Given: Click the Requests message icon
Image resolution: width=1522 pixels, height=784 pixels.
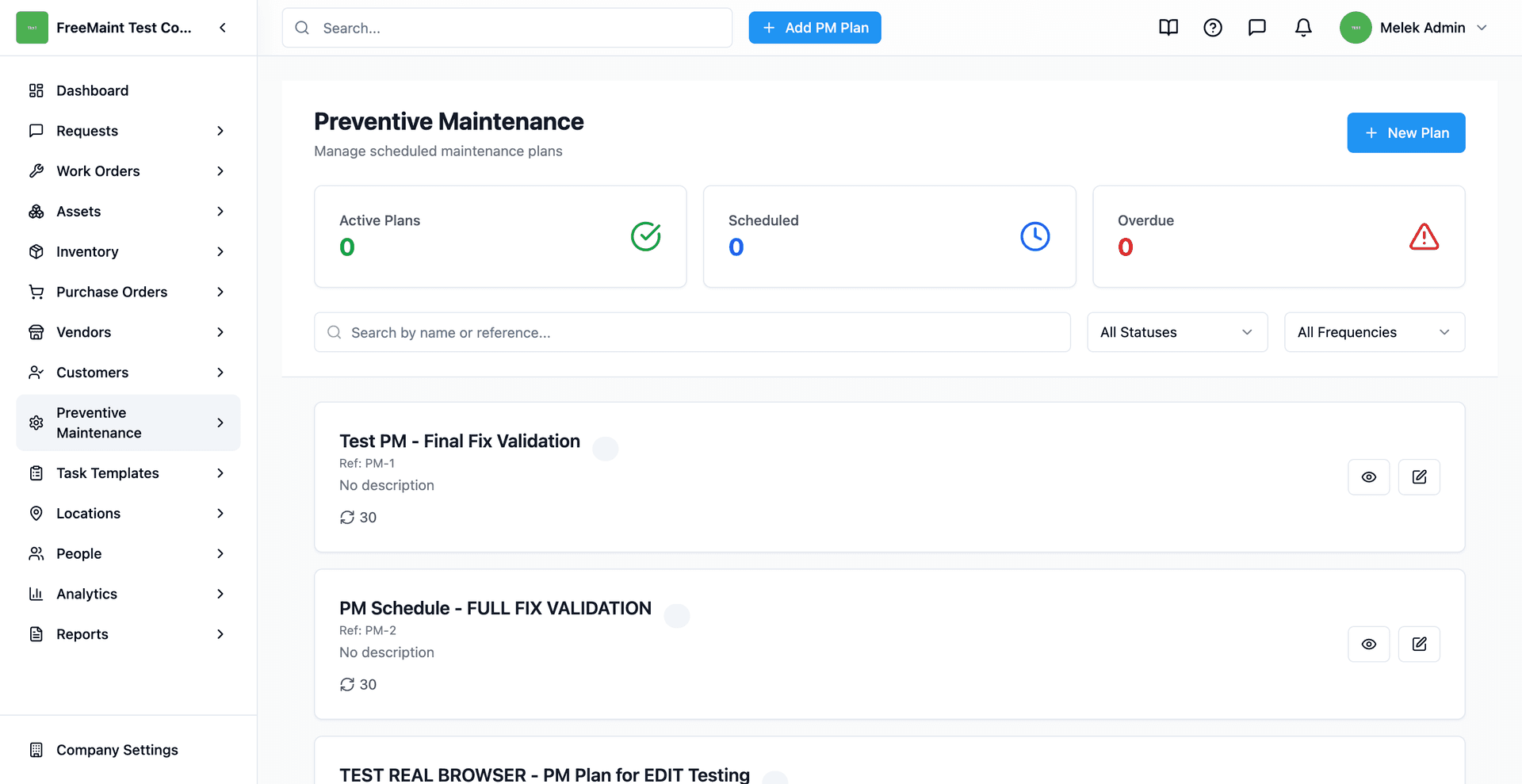Looking at the screenshot, I should click(x=36, y=131).
